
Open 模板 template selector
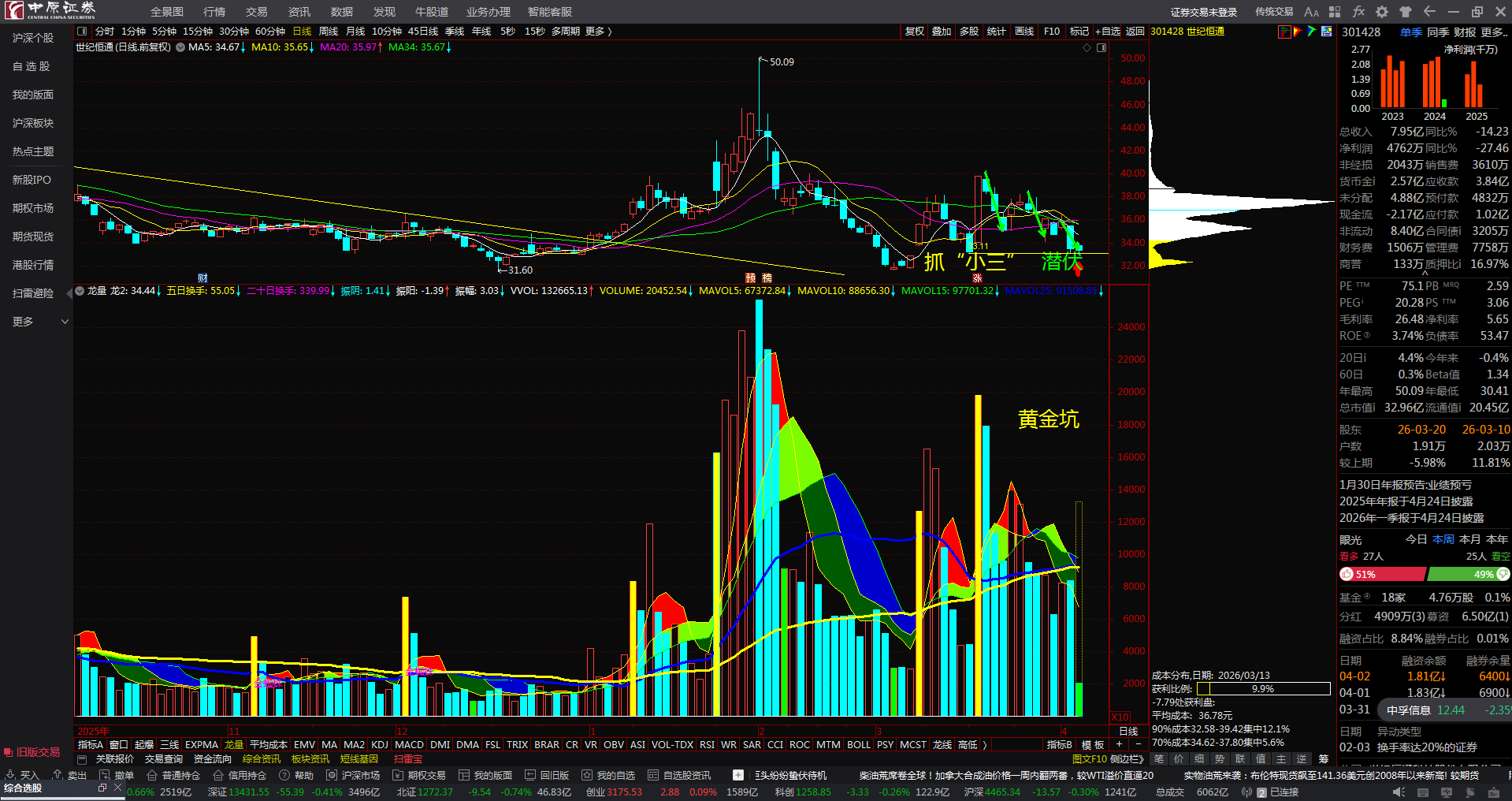1093,745
